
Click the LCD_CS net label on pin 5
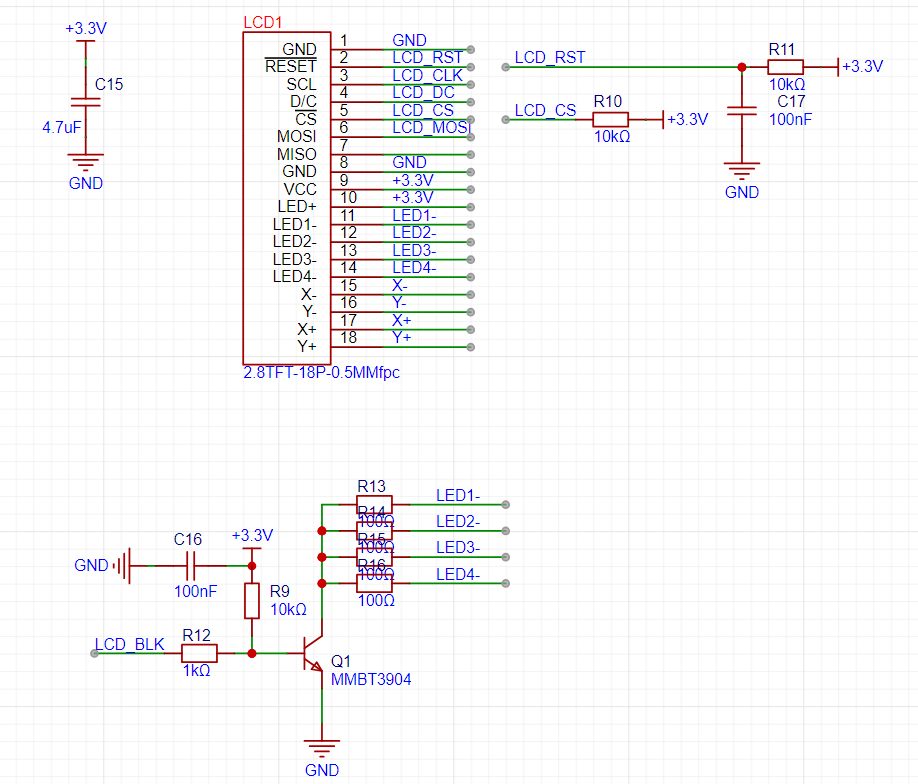(x=423, y=110)
